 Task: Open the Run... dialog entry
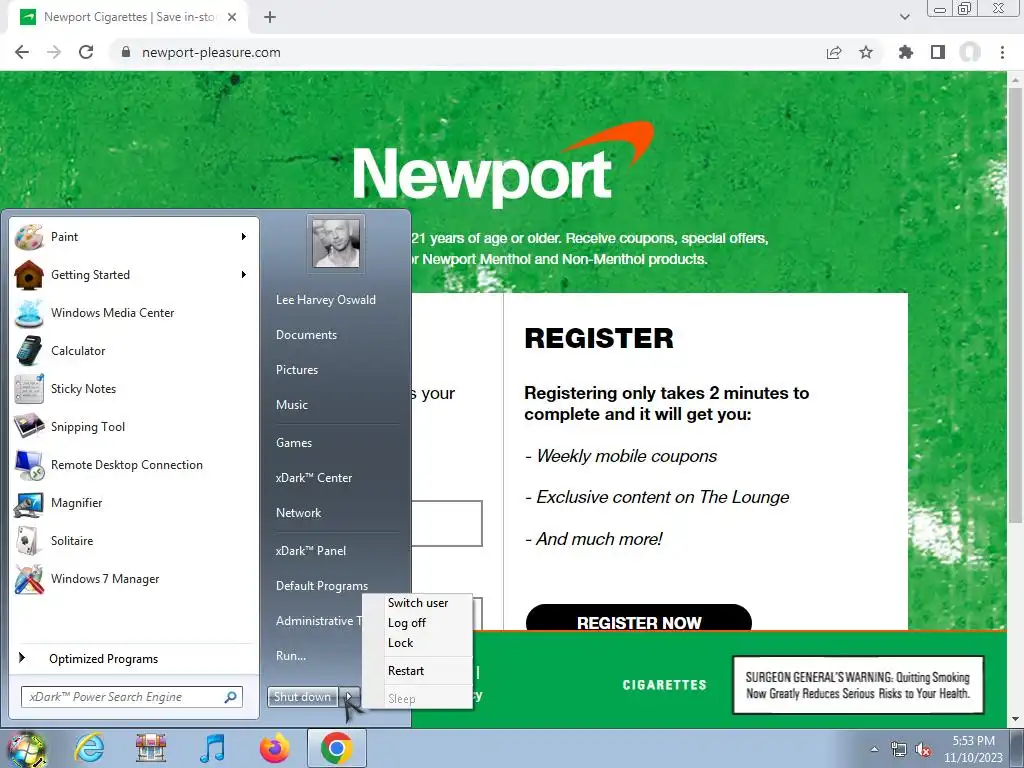coord(291,656)
